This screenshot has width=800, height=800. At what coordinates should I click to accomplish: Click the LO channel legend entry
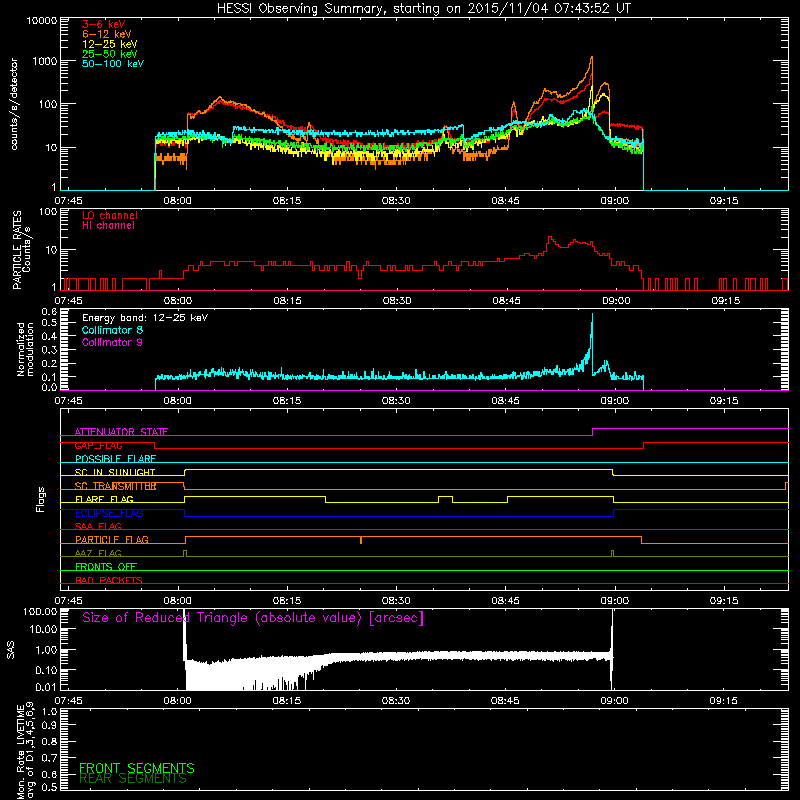click(x=110, y=215)
